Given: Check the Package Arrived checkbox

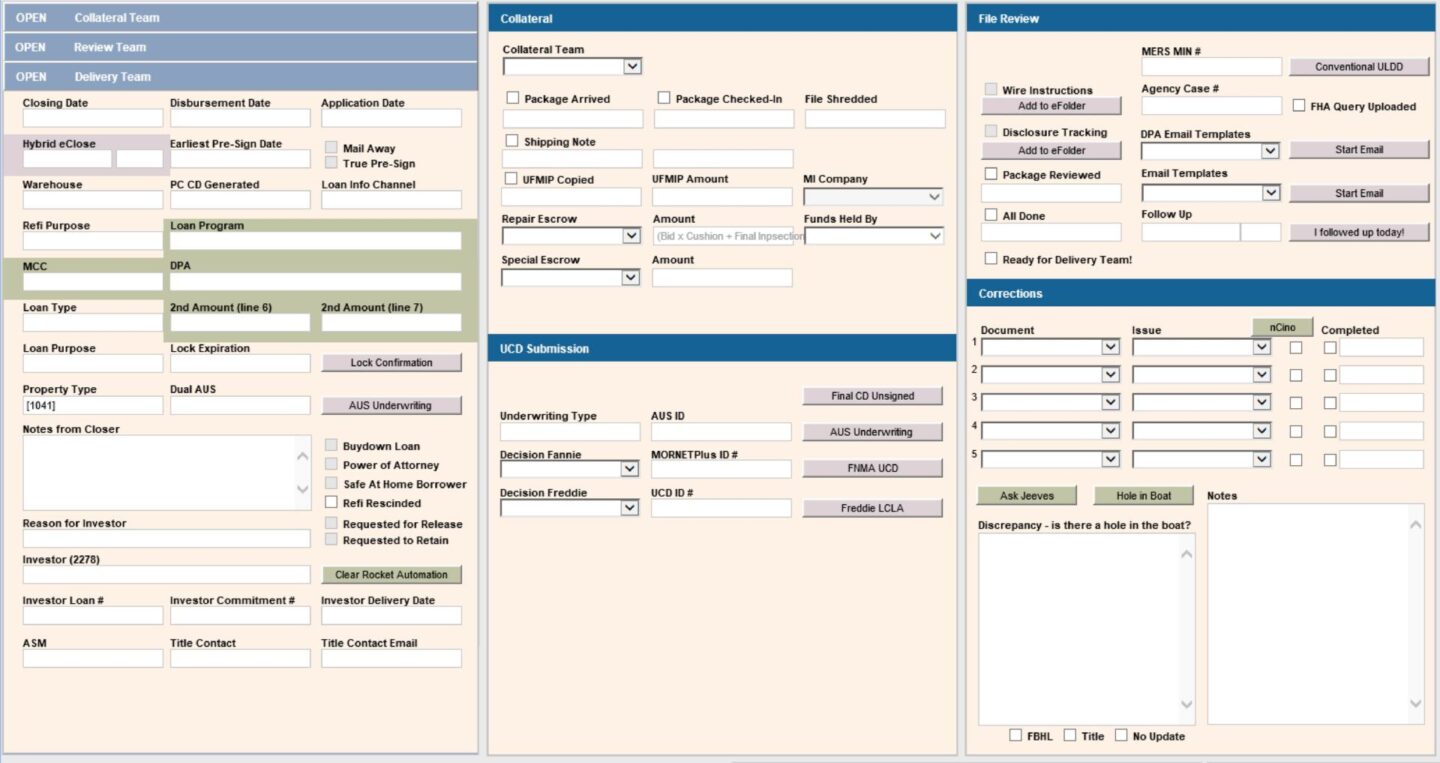Looking at the screenshot, I should 513,98.
